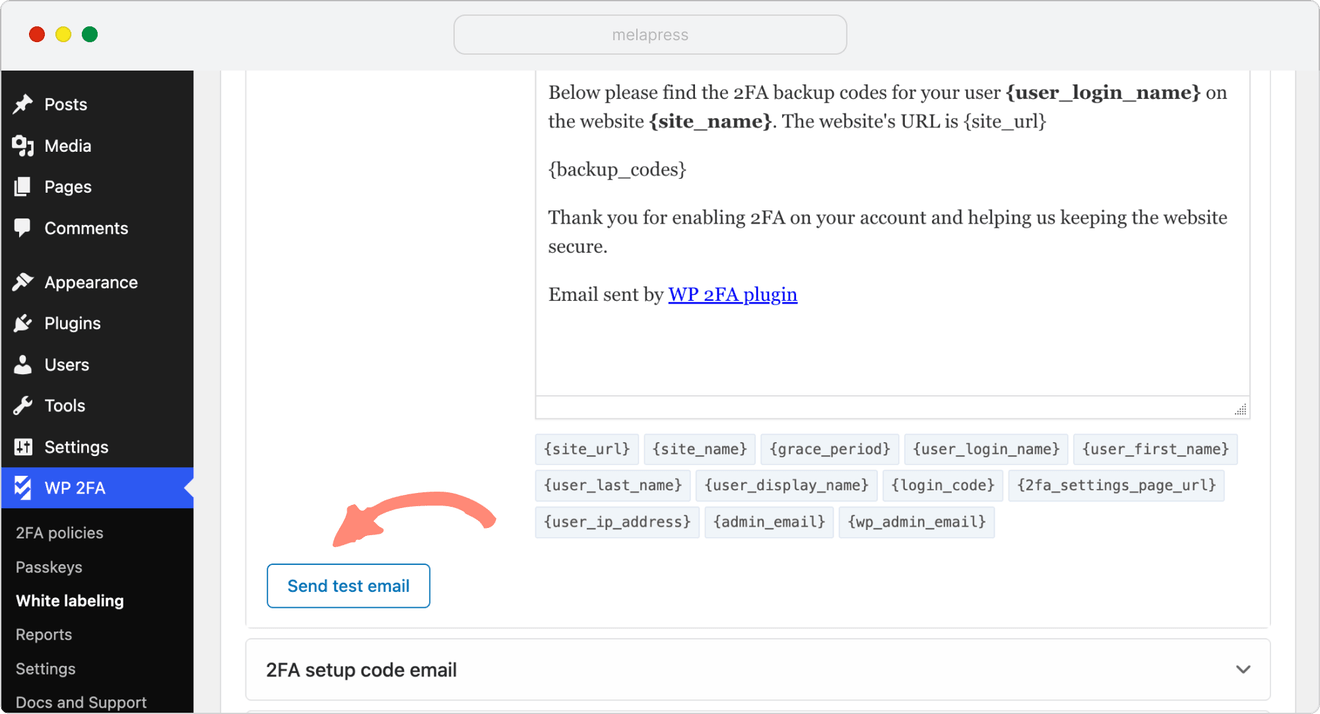Image resolution: width=1320 pixels, height=714 pixels.
Task: Click the Media icon in sidebar
Action: click(x=23, y=146)
